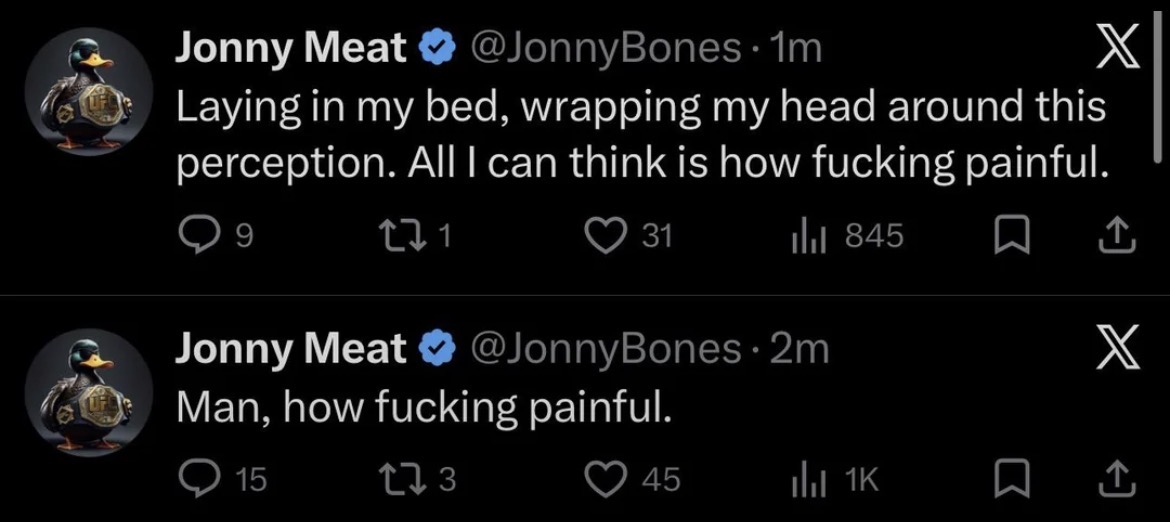Screen dimensions: 1170x522
Task: Share the "Laying in my bed" tweet
Action: [1116, 235]
